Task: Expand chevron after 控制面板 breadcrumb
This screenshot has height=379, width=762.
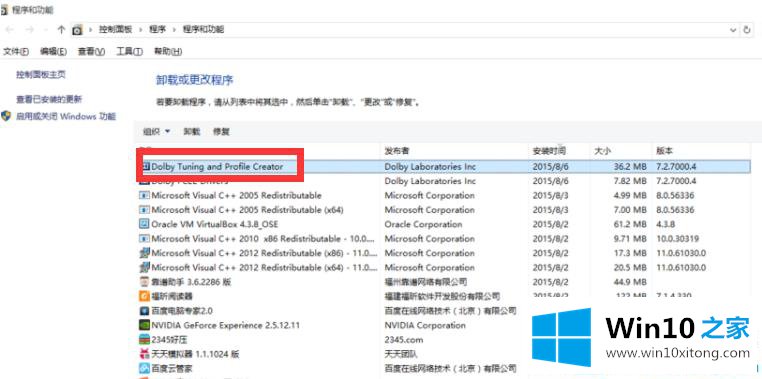Action: pyautogui.click(x=140, y=30)
